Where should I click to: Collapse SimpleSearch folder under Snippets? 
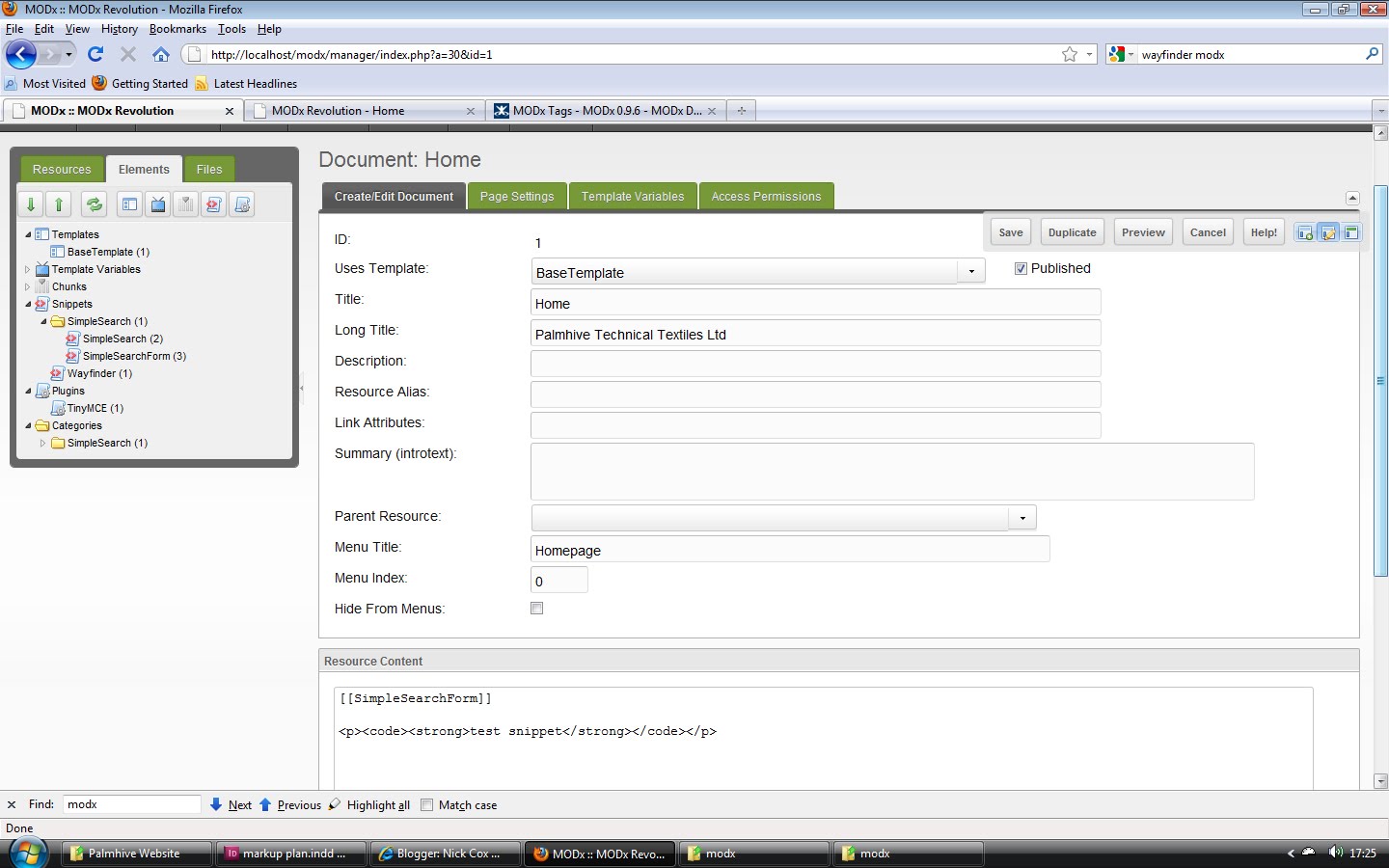pos(43,321)
